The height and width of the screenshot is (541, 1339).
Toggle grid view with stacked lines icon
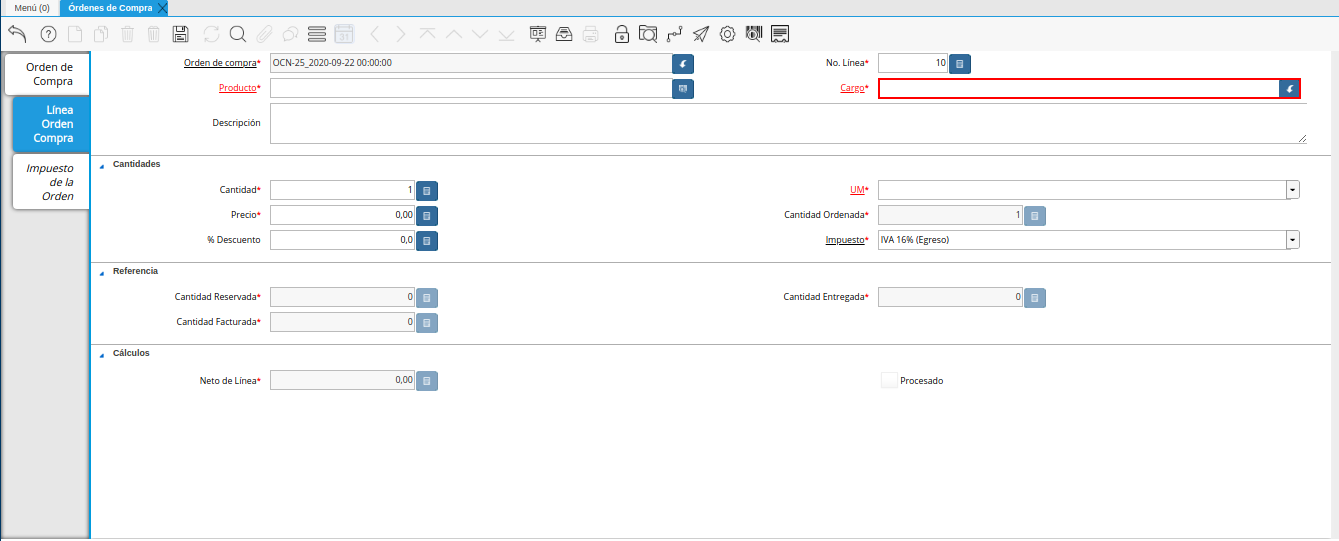tap(317, 34)
